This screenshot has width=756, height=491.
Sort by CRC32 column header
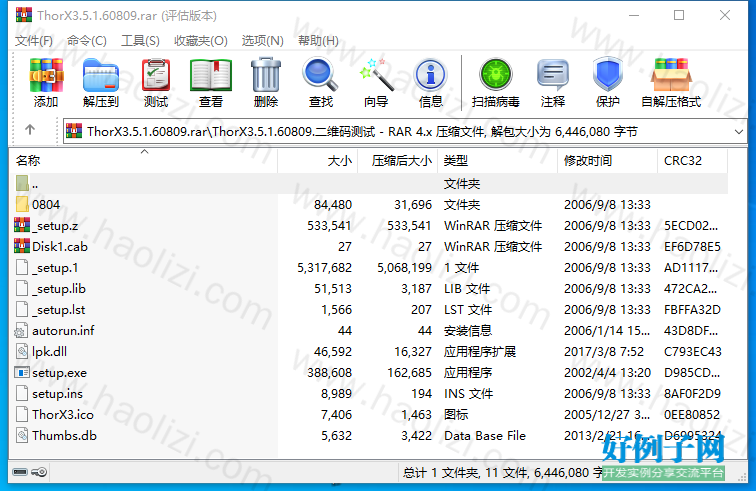[x=692, y=161]
